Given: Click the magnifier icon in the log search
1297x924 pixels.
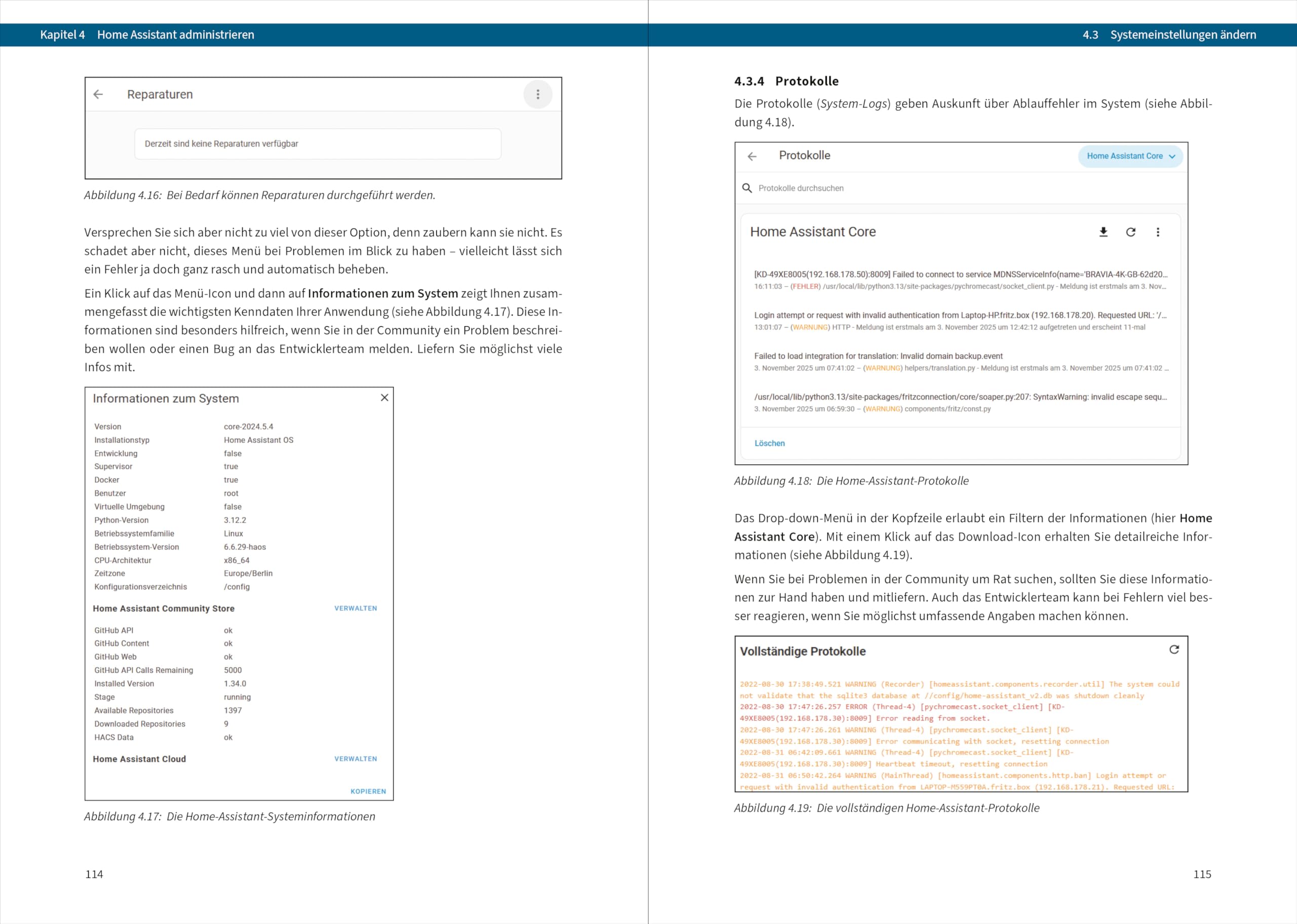Looking at the screenshot, I should [747, 188].
